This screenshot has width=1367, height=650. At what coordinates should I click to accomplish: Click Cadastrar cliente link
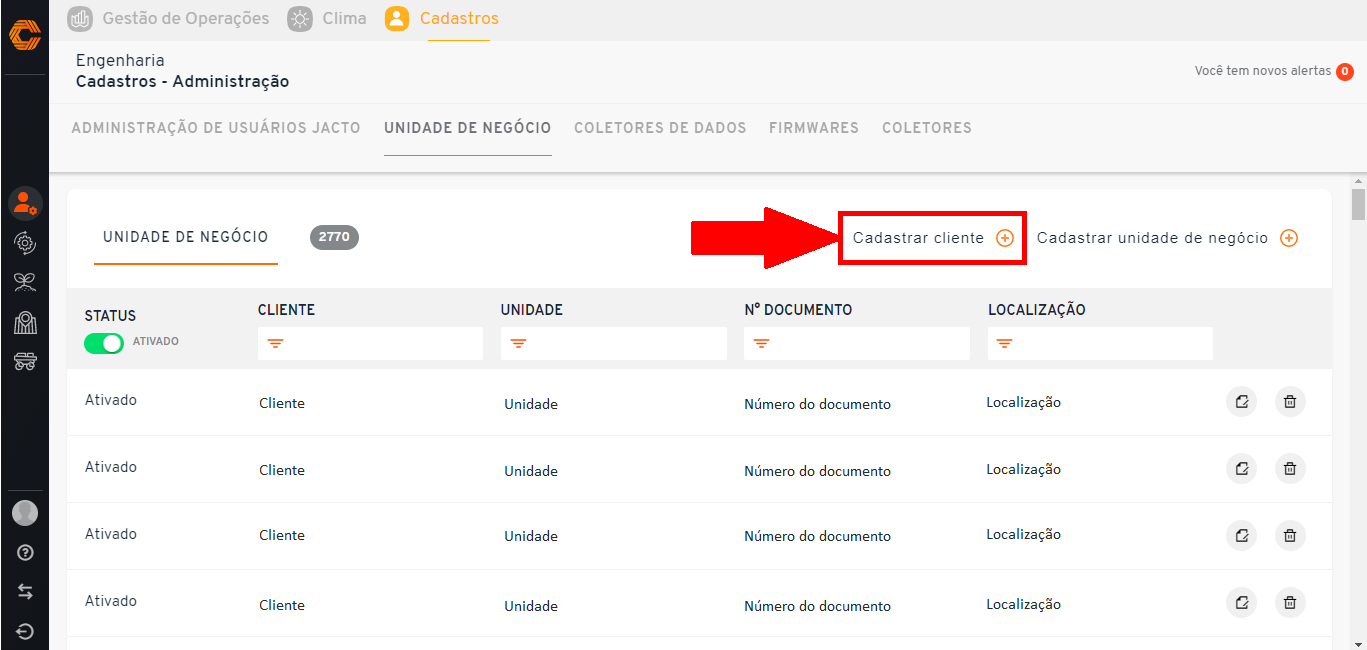click(918, 238)
